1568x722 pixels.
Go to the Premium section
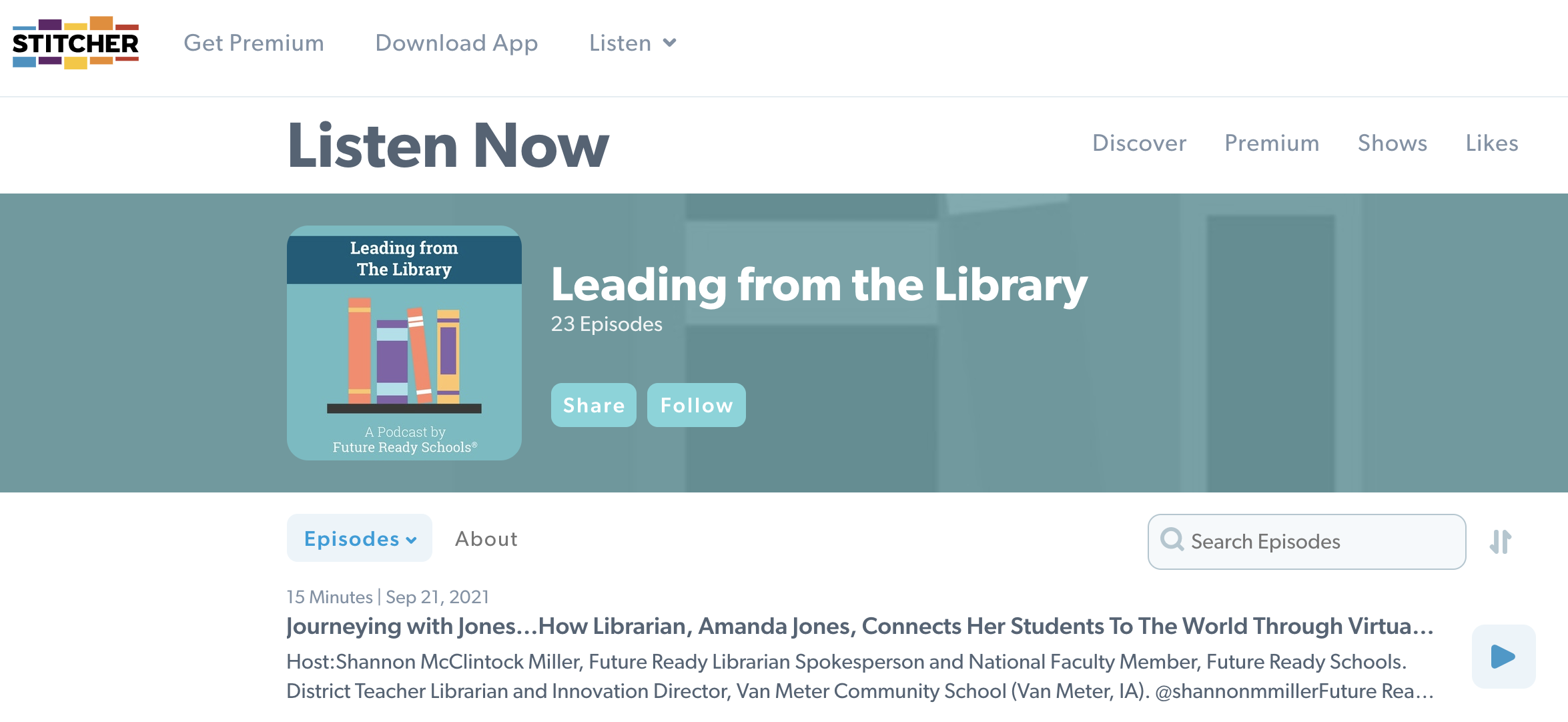click(1272, 143)
